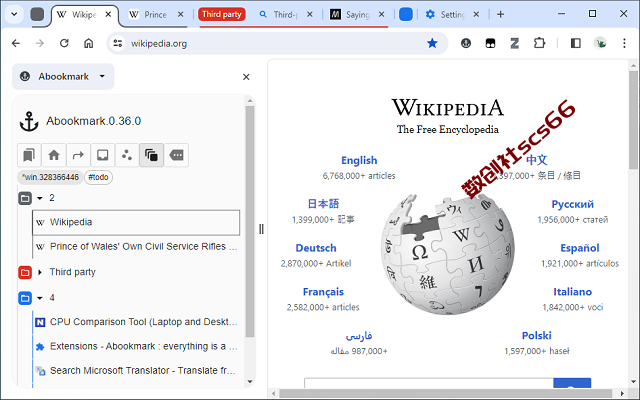Open the profile avatar menu
640x400 pixels.
point(600,43)
